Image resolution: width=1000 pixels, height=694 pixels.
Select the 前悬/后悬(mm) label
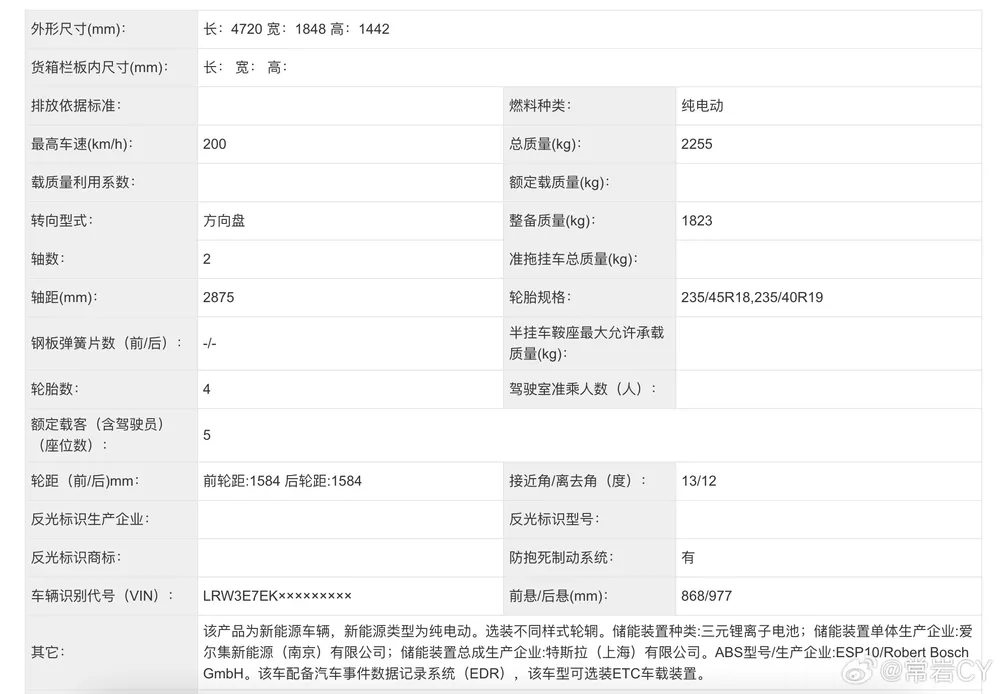[x=558, y=596]
